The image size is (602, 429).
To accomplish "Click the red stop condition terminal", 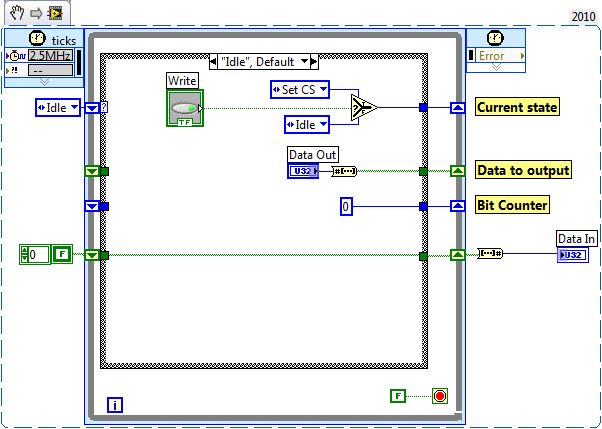I will click(440, 396).
